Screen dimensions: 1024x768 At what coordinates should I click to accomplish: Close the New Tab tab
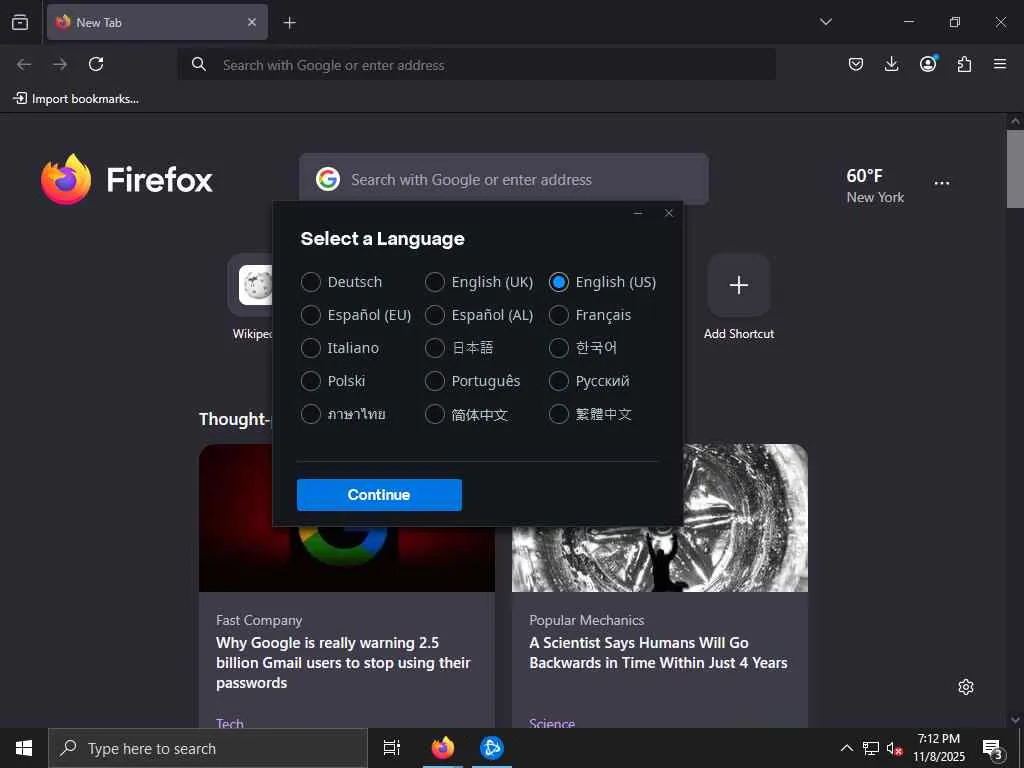click(x=251, y=22)
